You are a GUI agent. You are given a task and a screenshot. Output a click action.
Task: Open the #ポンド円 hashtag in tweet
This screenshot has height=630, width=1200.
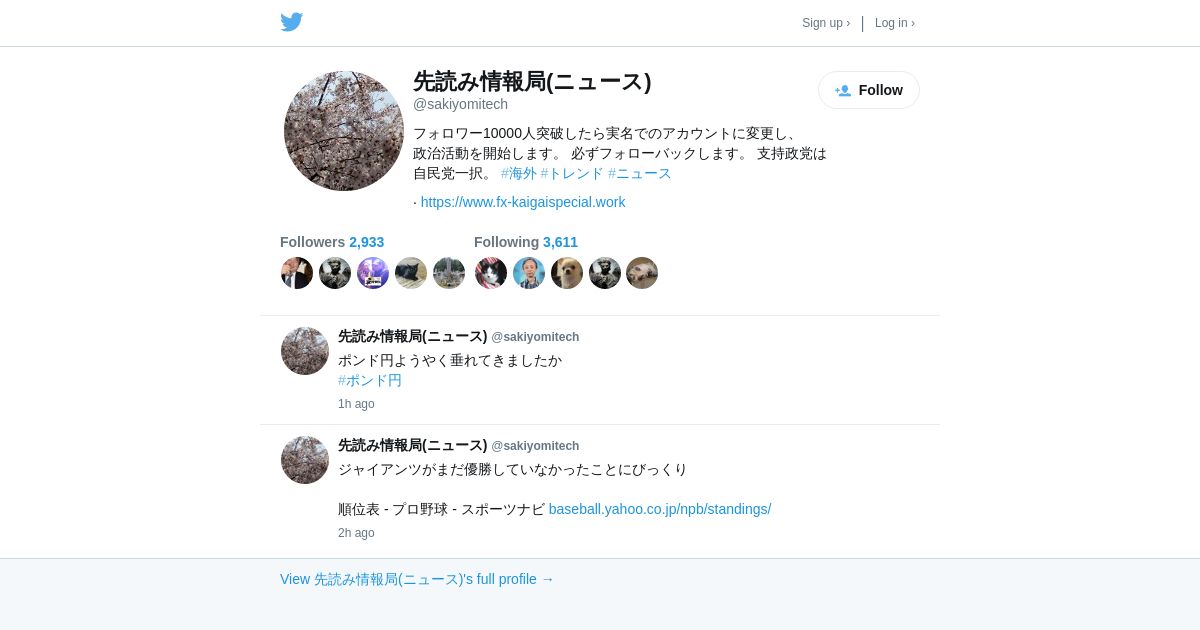point(370,380)
